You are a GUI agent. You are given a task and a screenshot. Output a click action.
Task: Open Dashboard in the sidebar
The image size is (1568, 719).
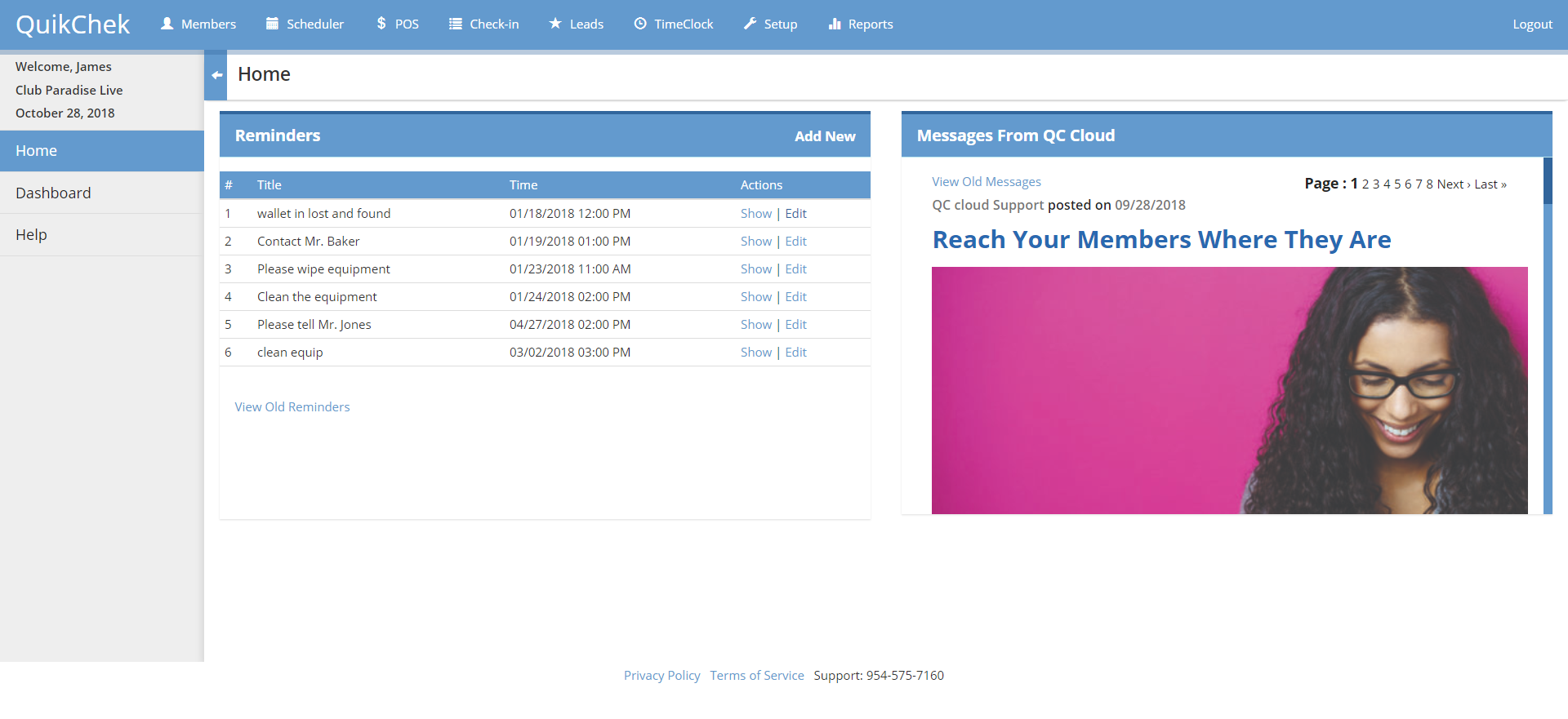pos(53,193)
